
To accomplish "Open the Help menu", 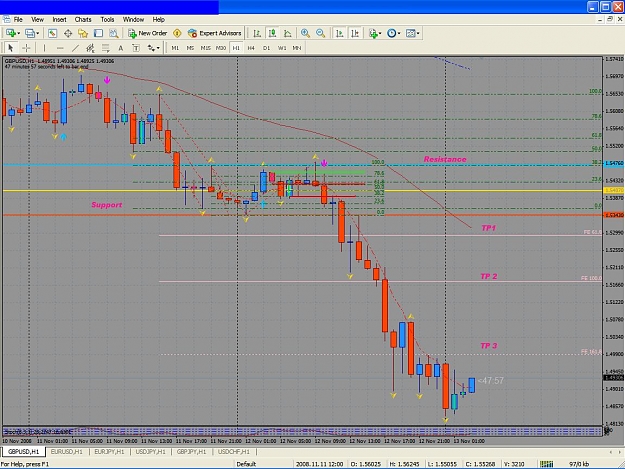I will tap(158, 19).
